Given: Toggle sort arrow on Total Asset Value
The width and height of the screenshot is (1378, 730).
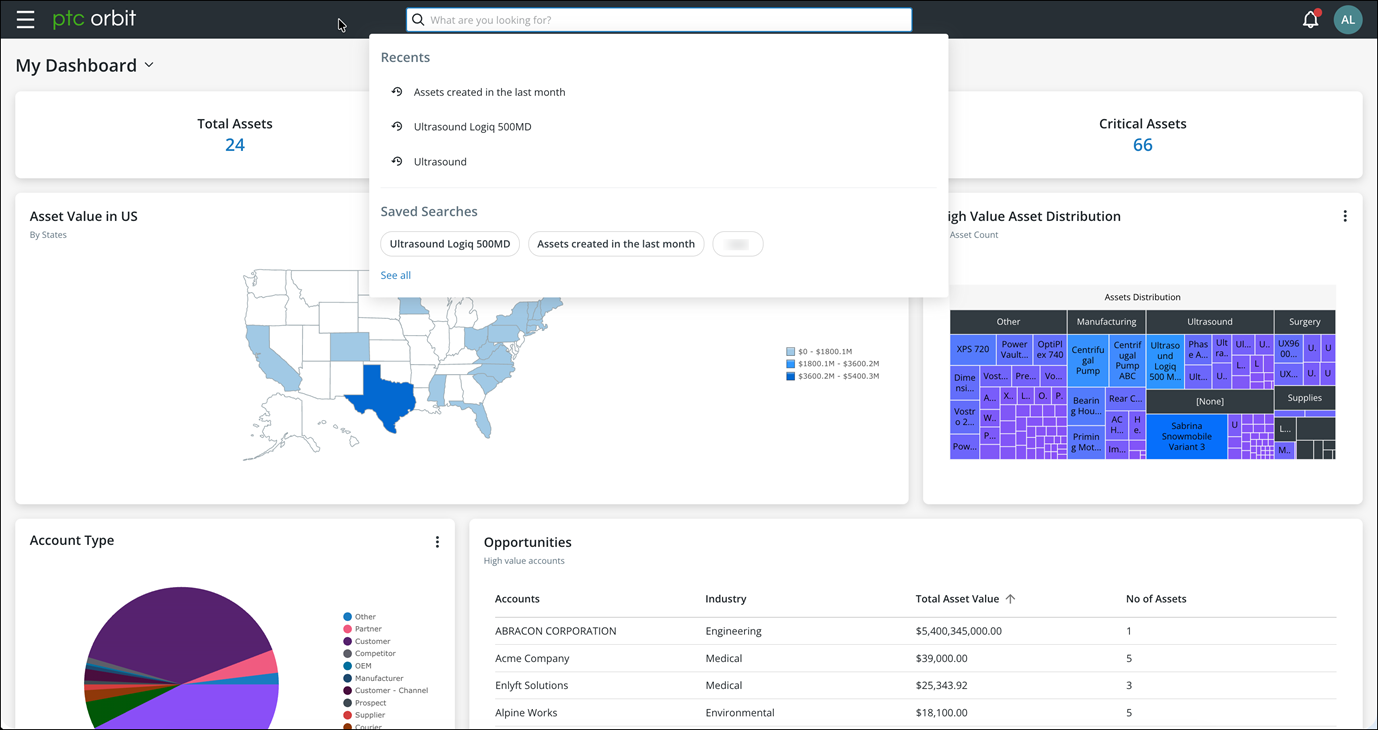Looking at the screenshot, I should (x=1010, y=599).
